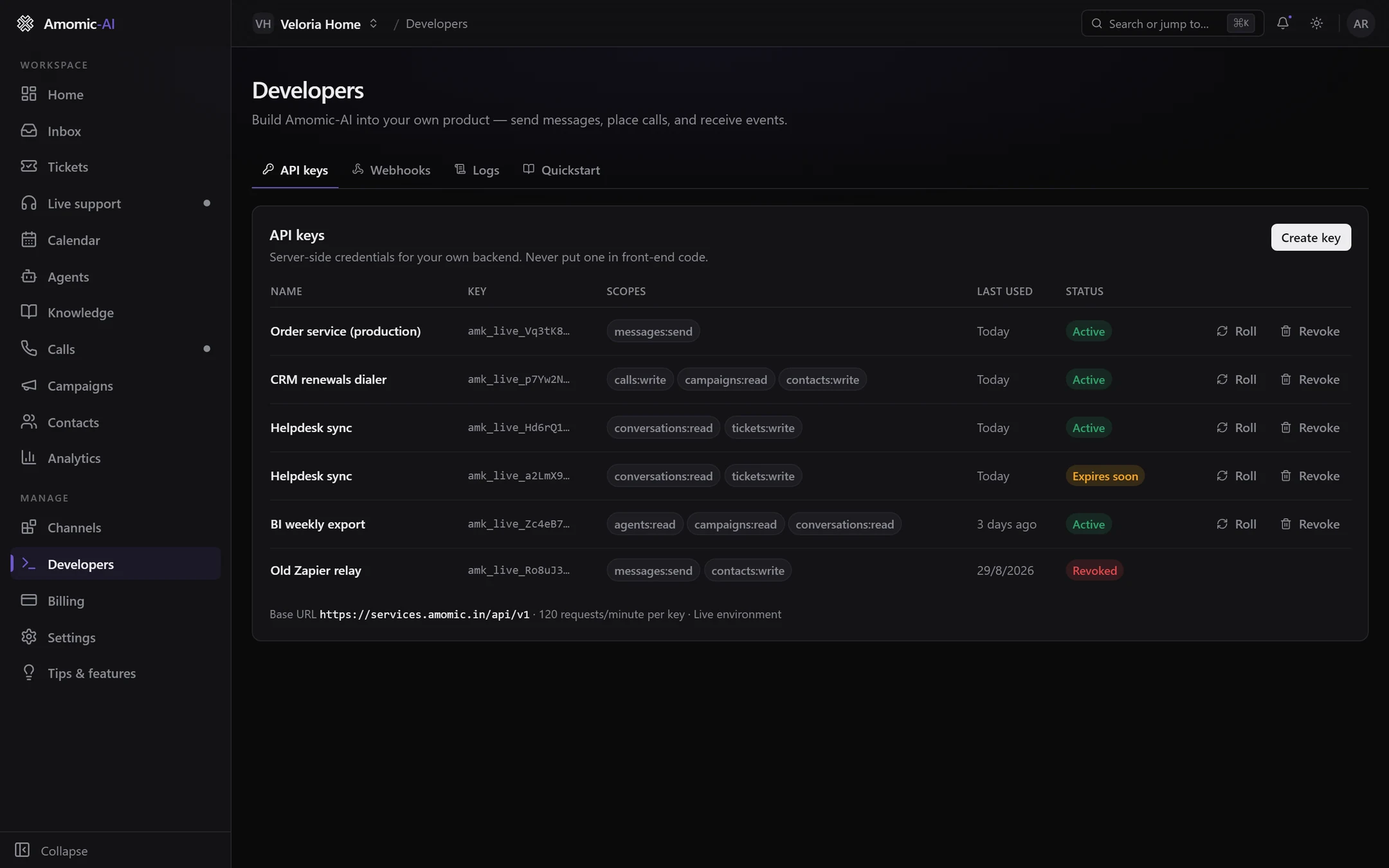This screenshot has height=868, width=1389.
Task: Open Campaigns sidebar item
Action: [x=116, y=386]
